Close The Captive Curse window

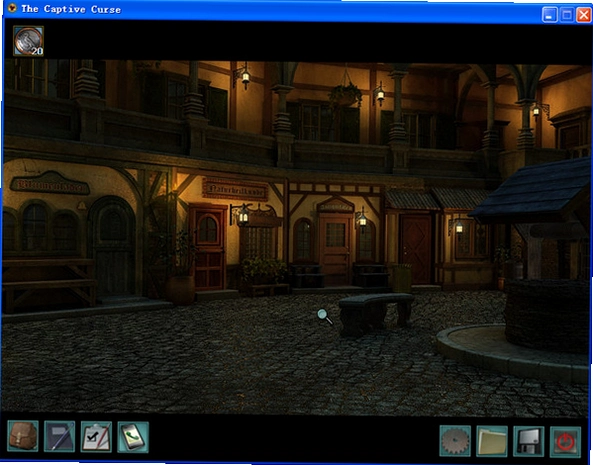coord(584,15)
